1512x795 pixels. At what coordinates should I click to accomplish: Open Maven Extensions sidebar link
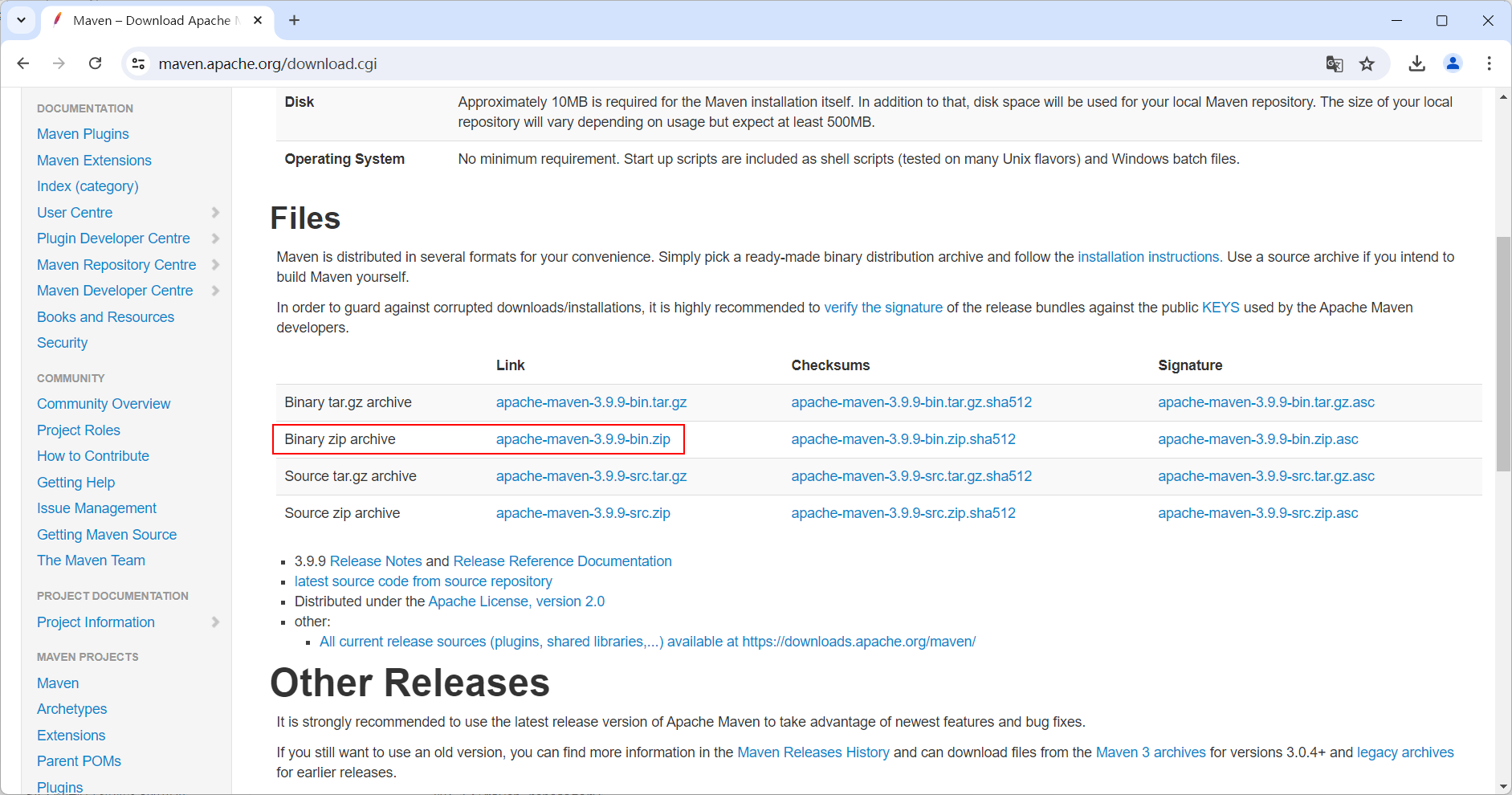pyautogui.click(x=94, y=161)
